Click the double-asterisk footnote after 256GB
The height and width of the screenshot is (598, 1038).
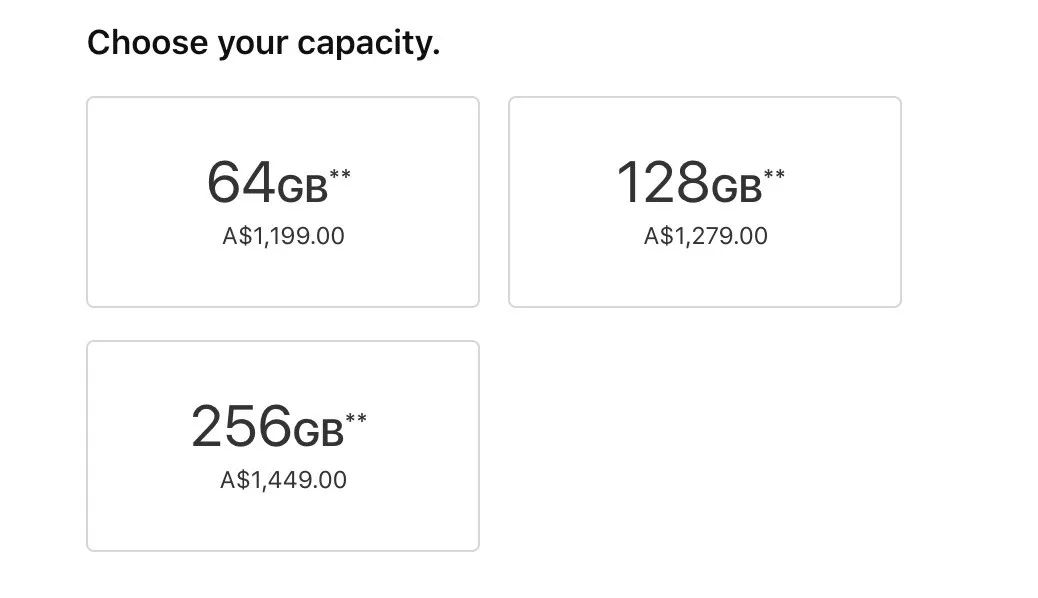click(x=356, y=418)
